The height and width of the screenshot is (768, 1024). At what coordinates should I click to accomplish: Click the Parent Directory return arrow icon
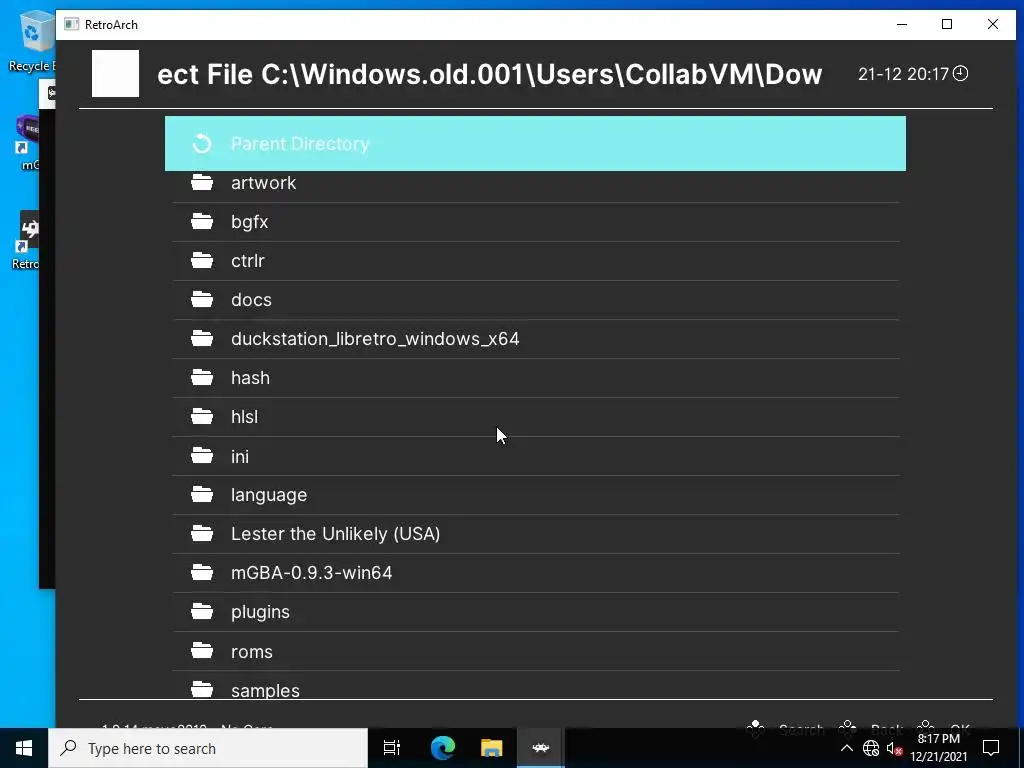(202, 144)
